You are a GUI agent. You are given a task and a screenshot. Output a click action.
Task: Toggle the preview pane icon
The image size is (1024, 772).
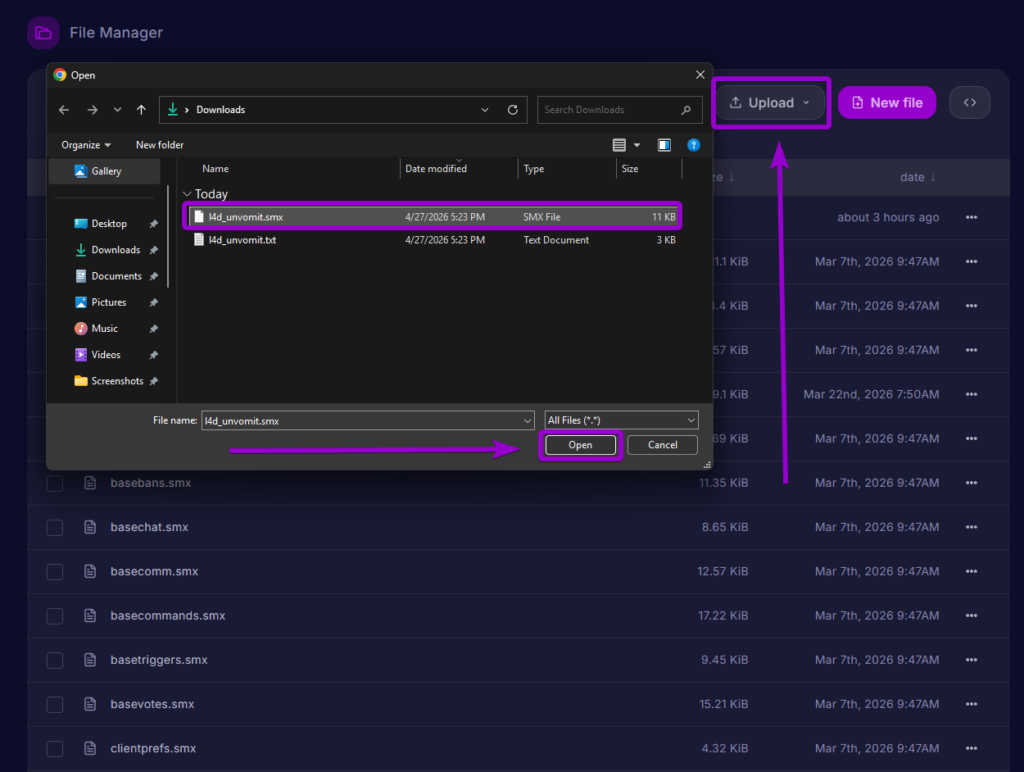pyautogui.click(x=664, y=145)
